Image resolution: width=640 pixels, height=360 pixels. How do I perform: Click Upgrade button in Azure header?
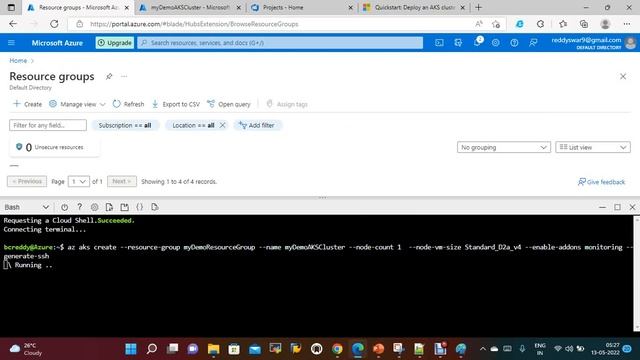point(115,43)
